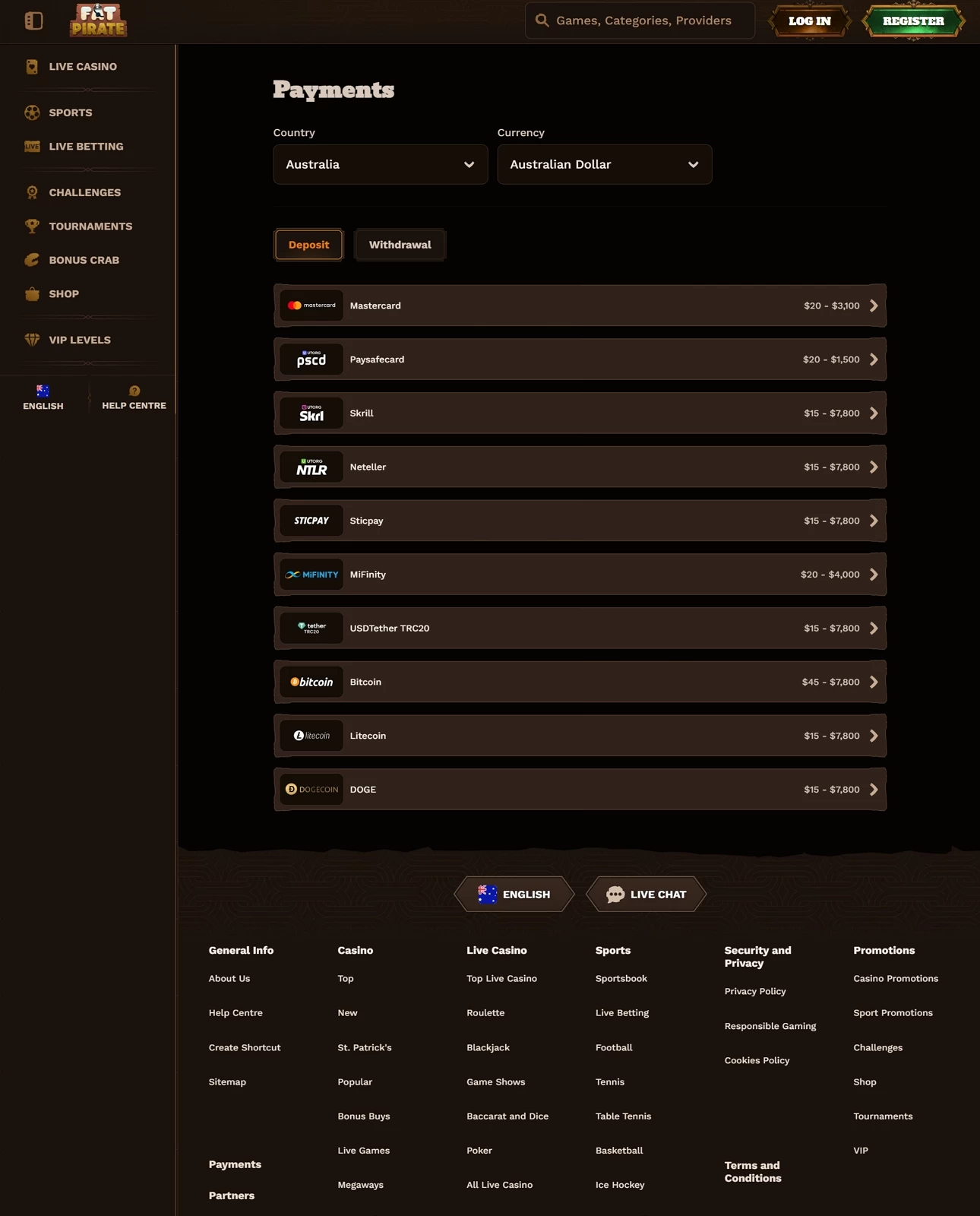Viewport: 980px width, 1216px height.
Task: Click the Bitcoin logo
Action: click(311, 682)
